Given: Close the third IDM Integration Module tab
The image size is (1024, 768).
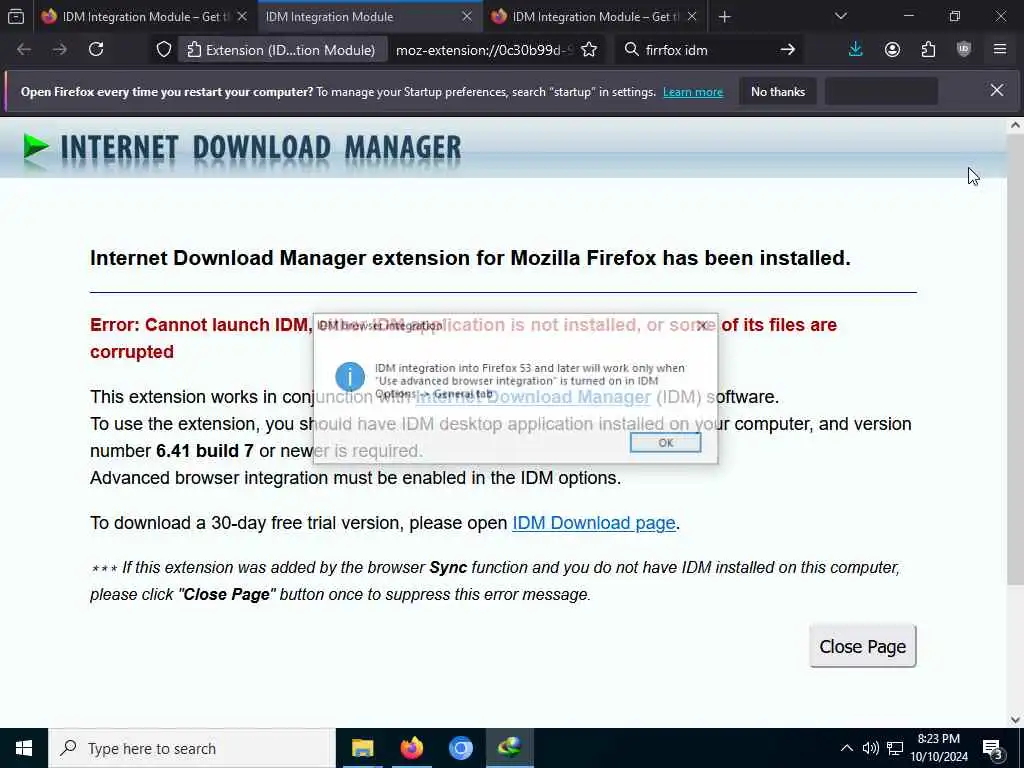Looking at the screenshot, I should [692, 16].
